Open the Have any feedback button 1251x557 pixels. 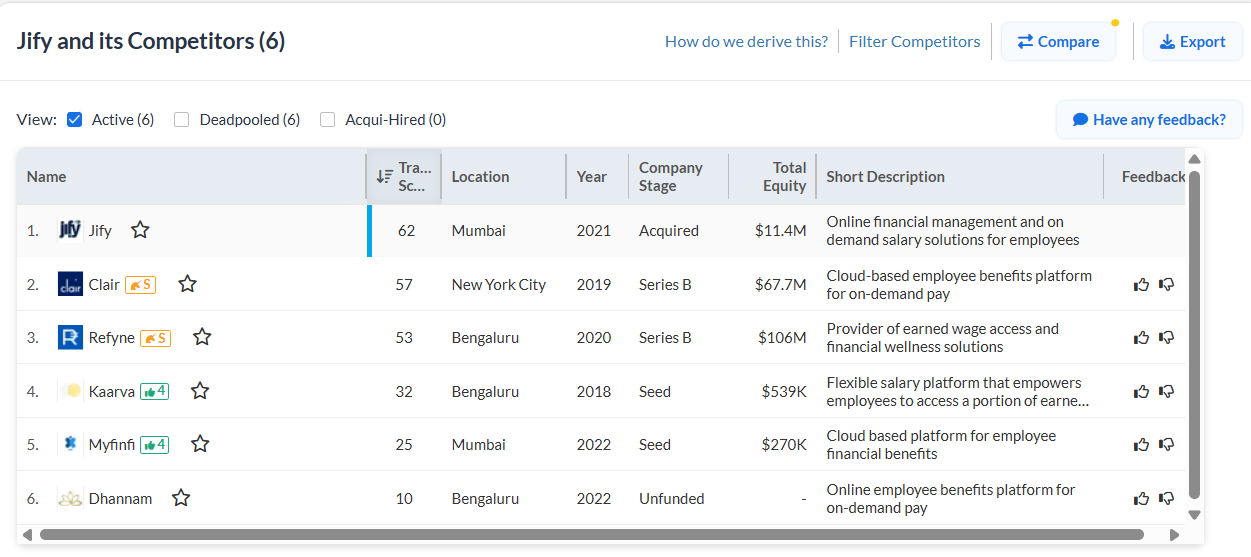[1149, 119]
